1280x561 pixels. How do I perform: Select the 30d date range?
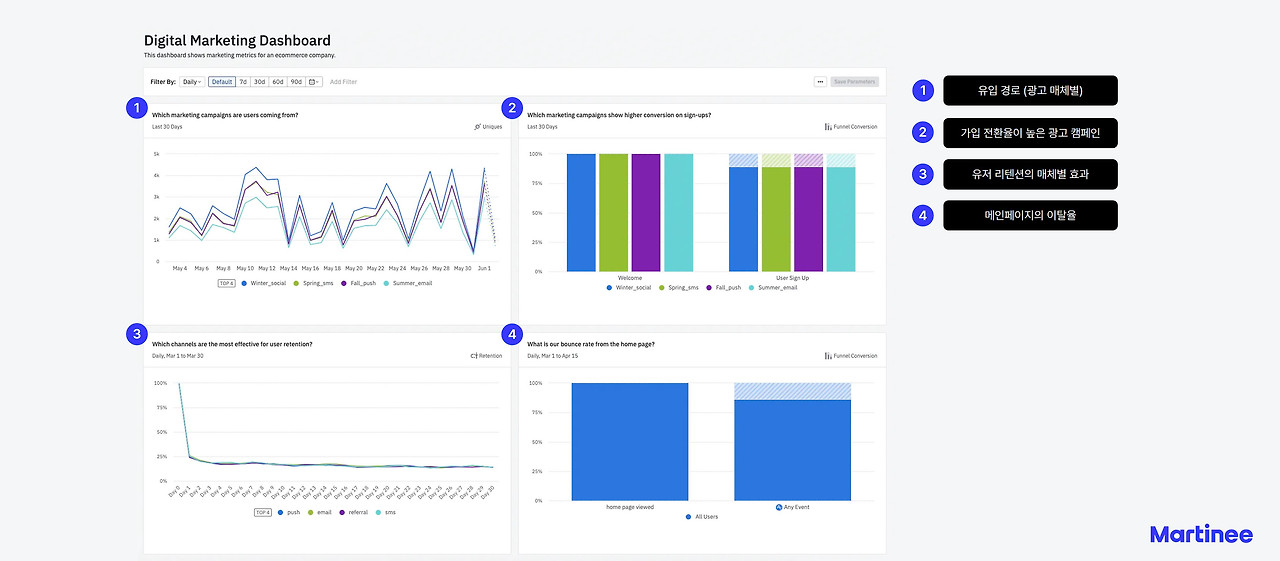[259, 82]
